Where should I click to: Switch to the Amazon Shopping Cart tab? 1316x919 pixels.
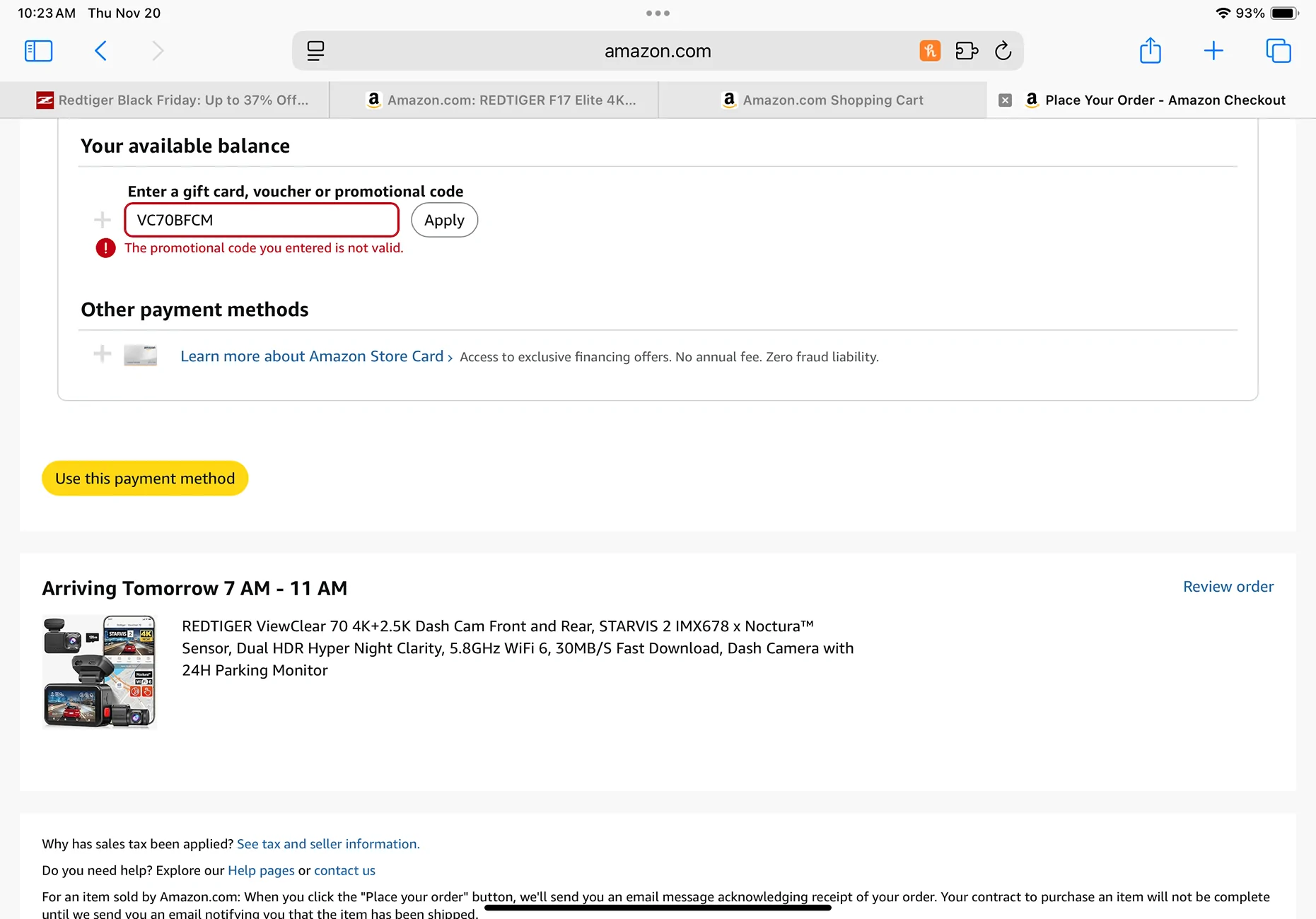click(x=822, y=100)
